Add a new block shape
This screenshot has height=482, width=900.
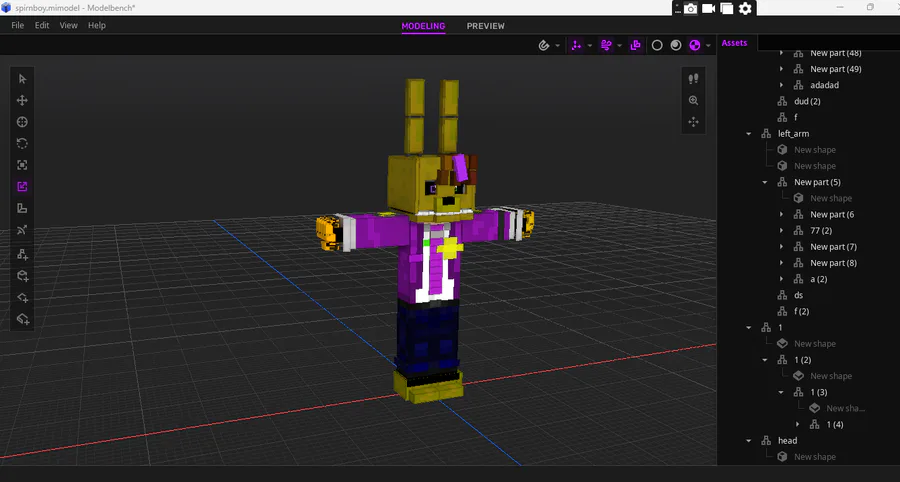[x=22, y=276]
